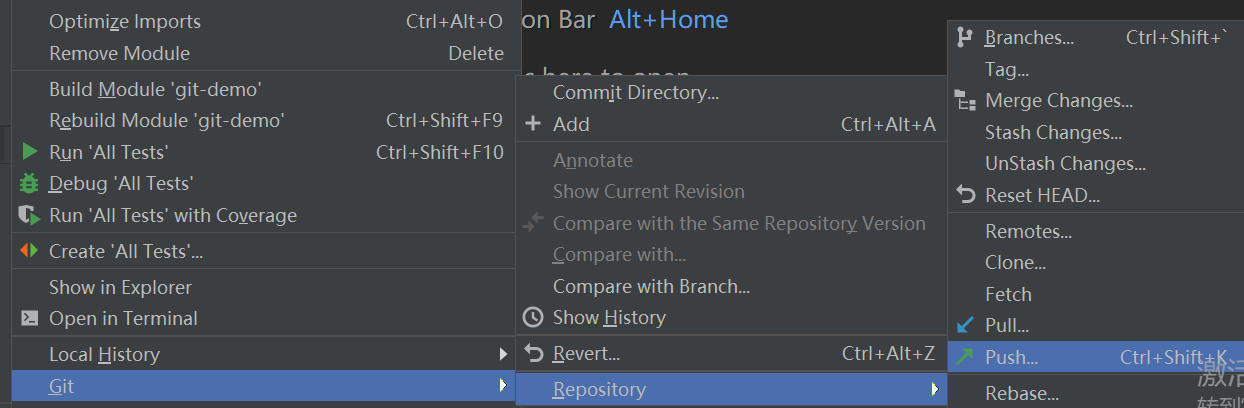Viewport: 1244px width, 408px height.
Task: Click the clock icon beside Show History
Action: (533, 317)
